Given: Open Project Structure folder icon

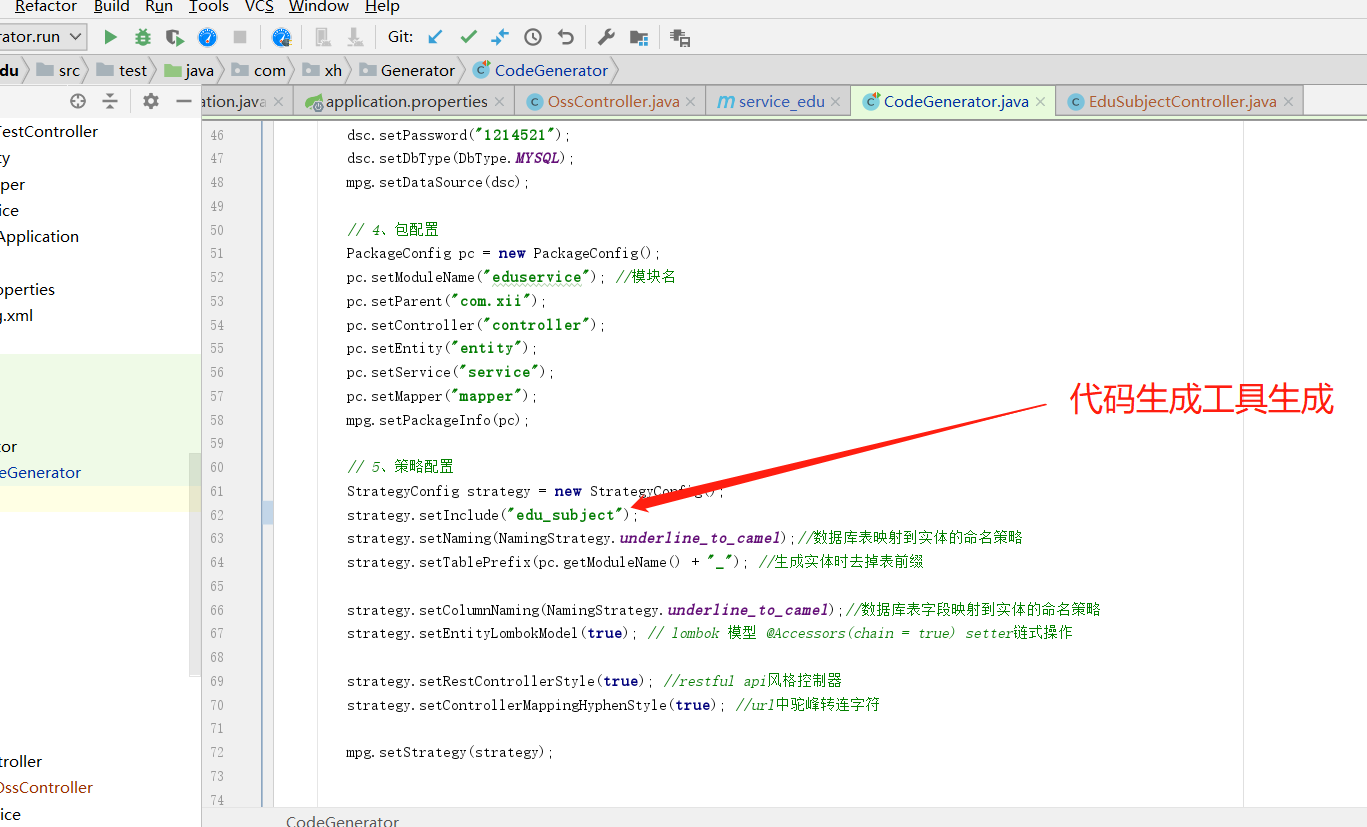Looking at the screenshot, I should [639, 37].
